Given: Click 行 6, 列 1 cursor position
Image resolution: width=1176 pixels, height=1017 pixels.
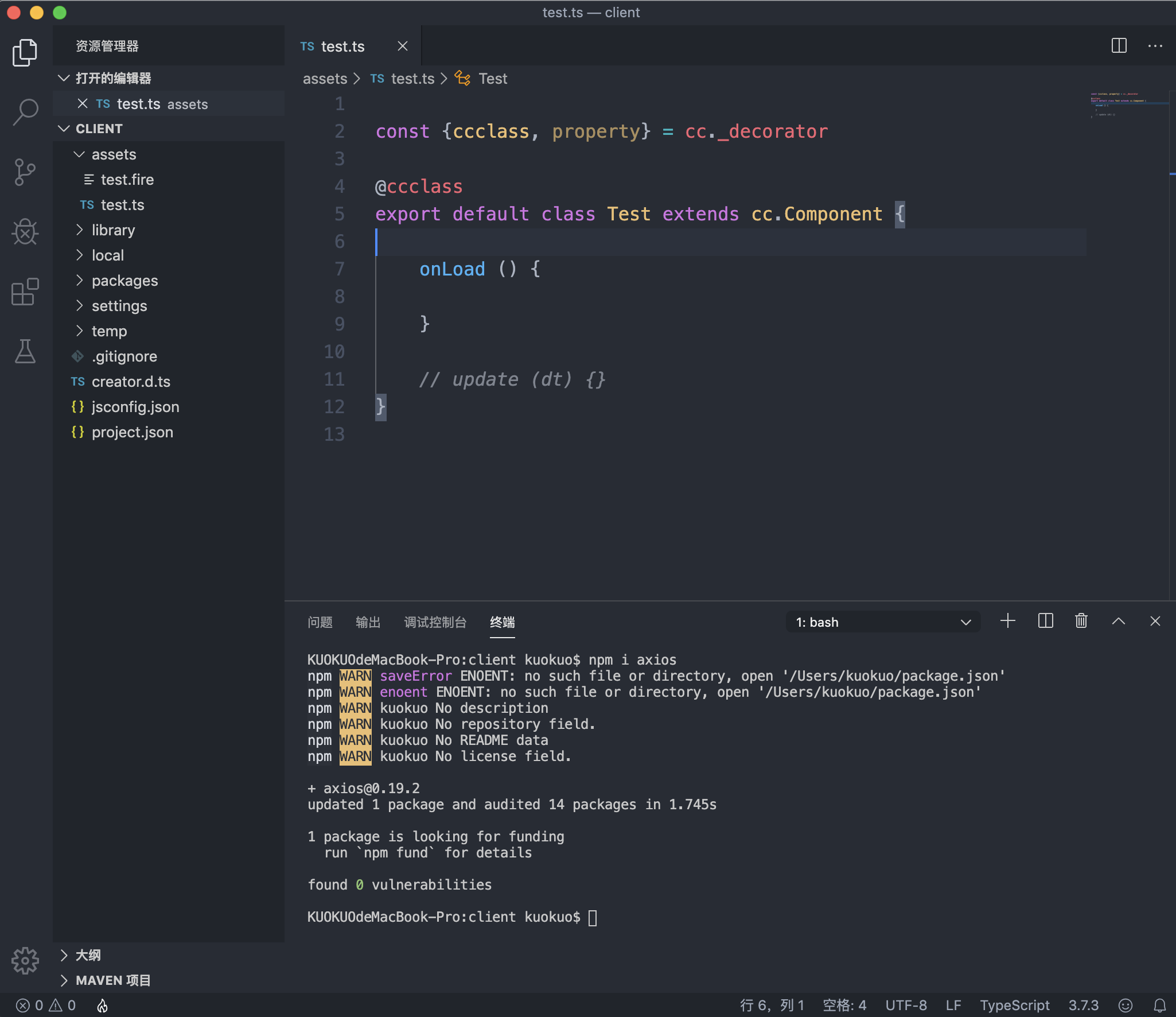Looking at the screenshot, I should [772, 1006].
